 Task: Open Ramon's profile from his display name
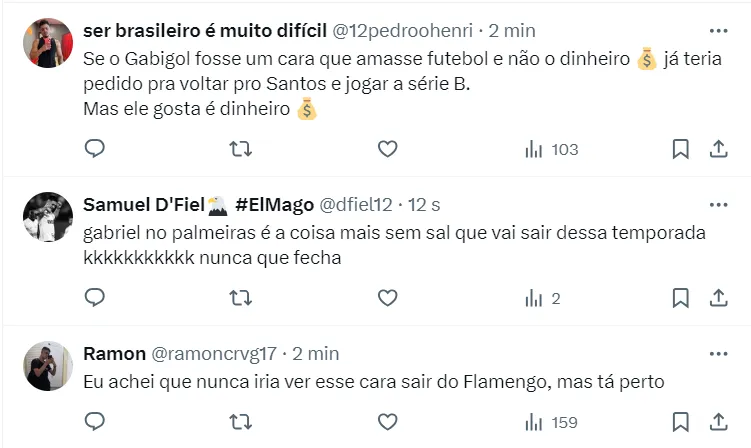[x=114, y=354]
